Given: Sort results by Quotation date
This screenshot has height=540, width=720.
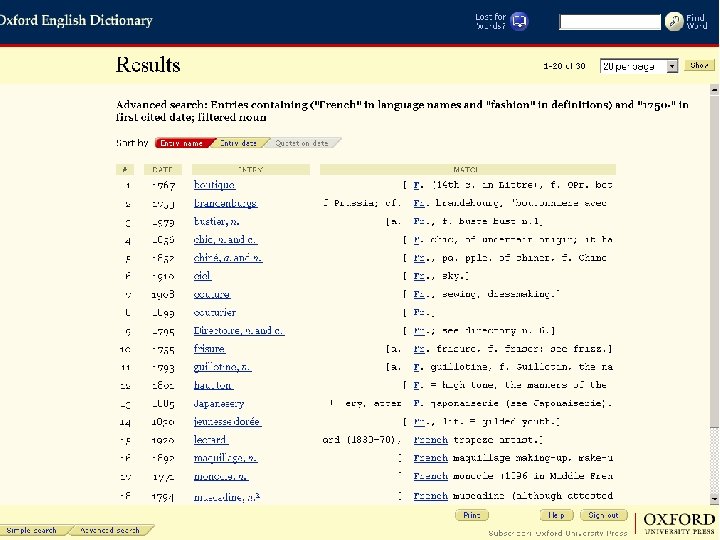Looking at the screenshot, I should (302, 143).
